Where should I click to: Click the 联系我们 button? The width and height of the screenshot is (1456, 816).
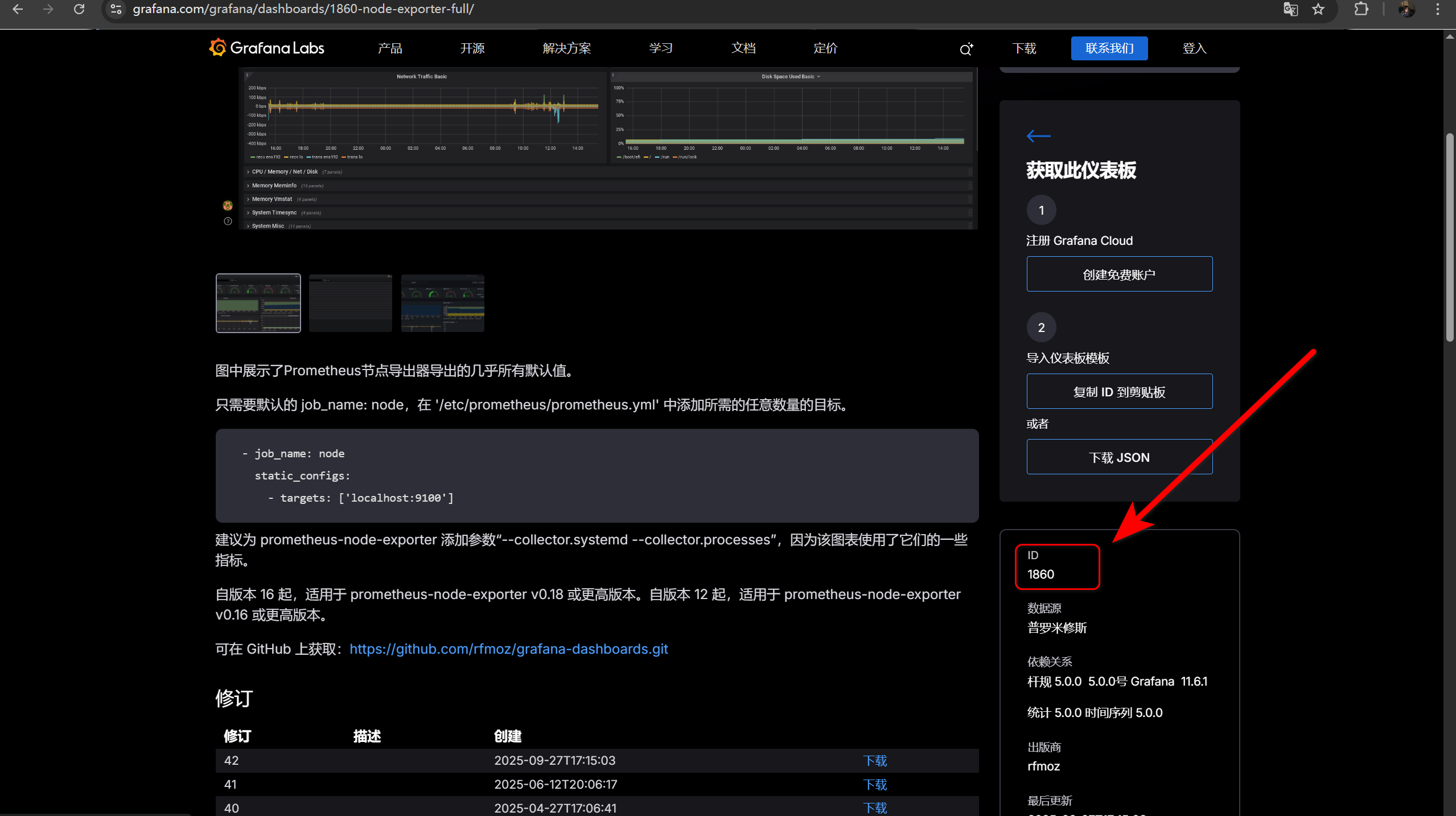(1109, 48)
